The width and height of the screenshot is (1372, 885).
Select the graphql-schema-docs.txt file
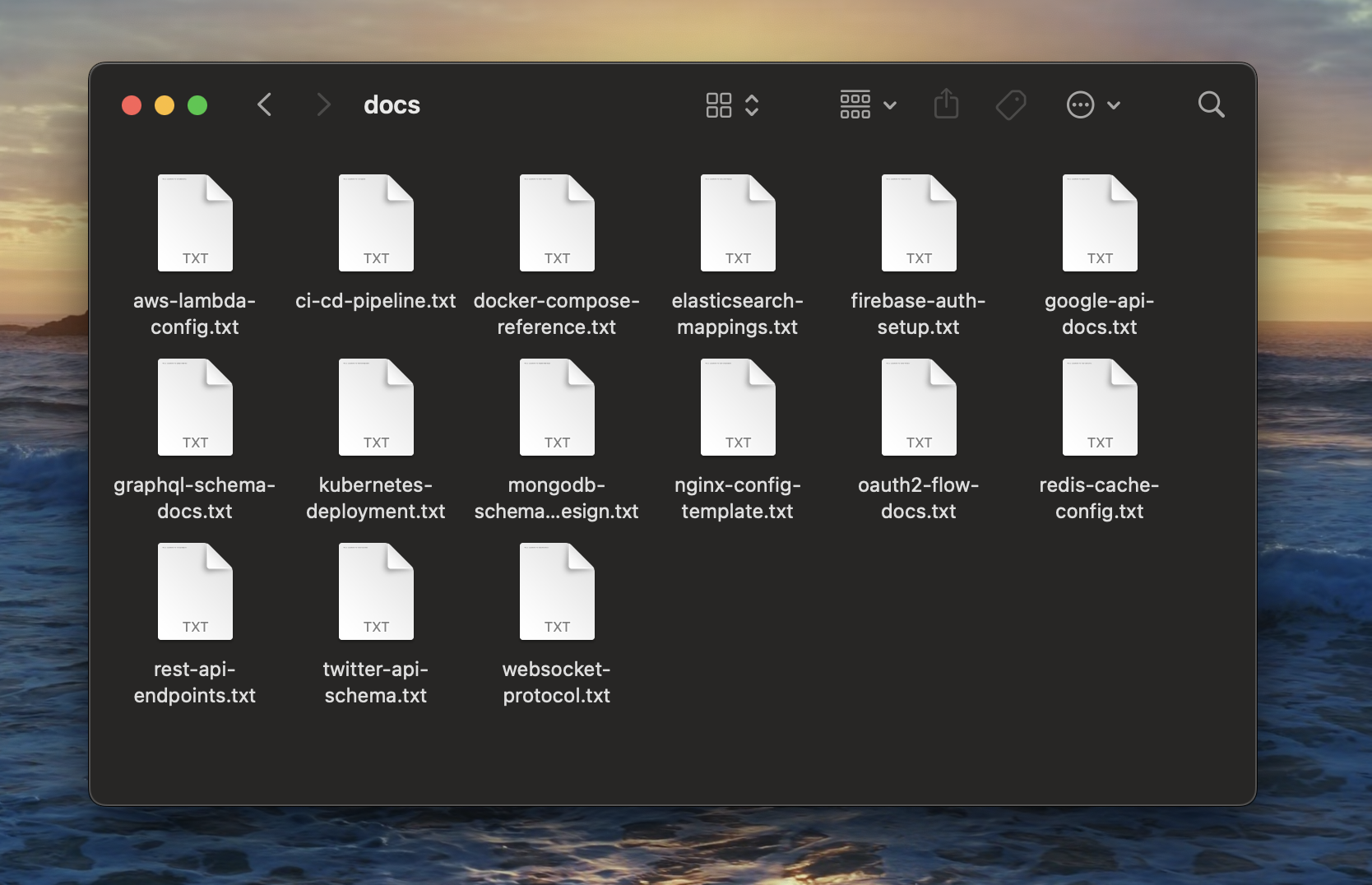click(195, 407)
